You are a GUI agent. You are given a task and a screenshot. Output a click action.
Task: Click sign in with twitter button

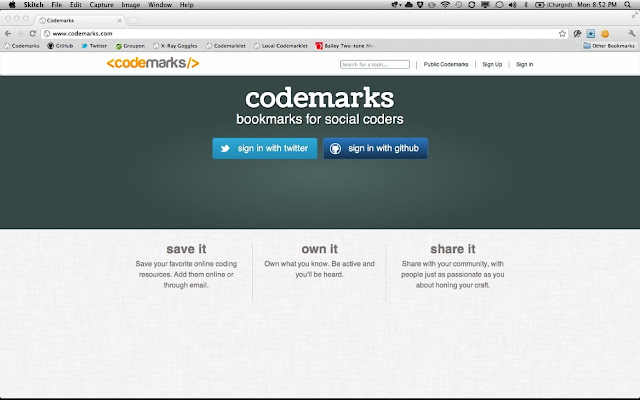(264, 148)
